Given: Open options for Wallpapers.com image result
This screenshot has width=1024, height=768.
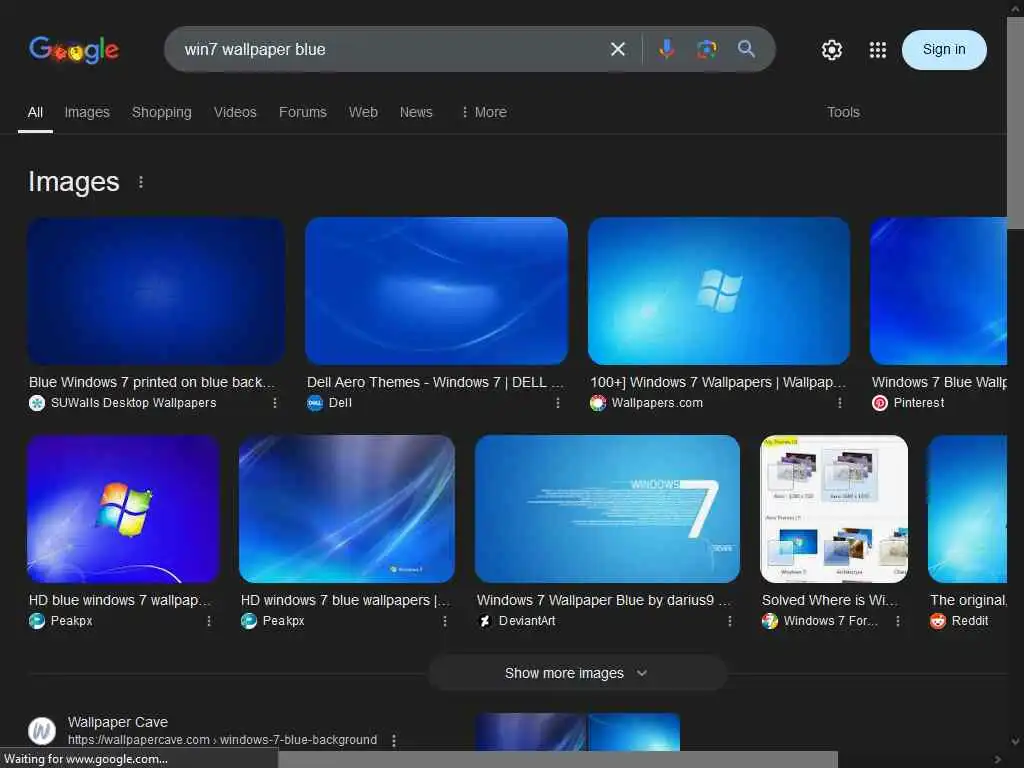Looking at the screenshot, I should (840, 403).
